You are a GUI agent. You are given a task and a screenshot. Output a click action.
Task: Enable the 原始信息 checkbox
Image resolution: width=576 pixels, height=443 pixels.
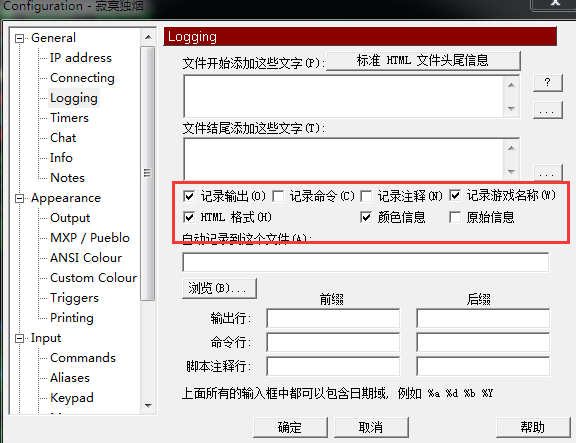pos(455,217)
